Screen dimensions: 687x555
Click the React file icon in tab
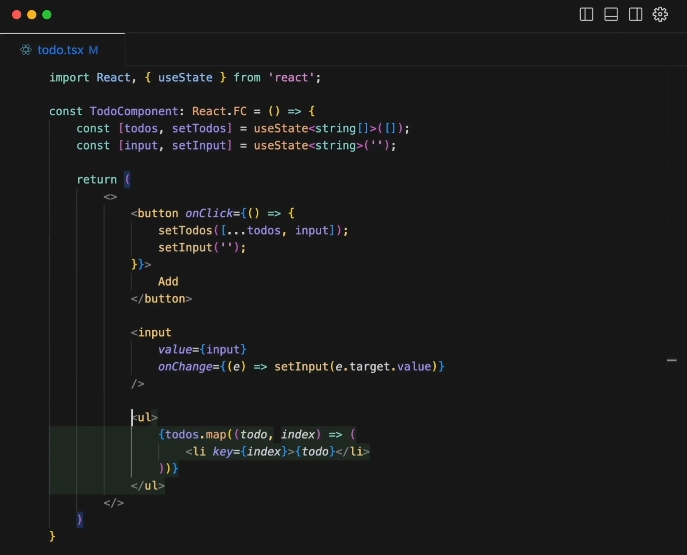(26, 49)
